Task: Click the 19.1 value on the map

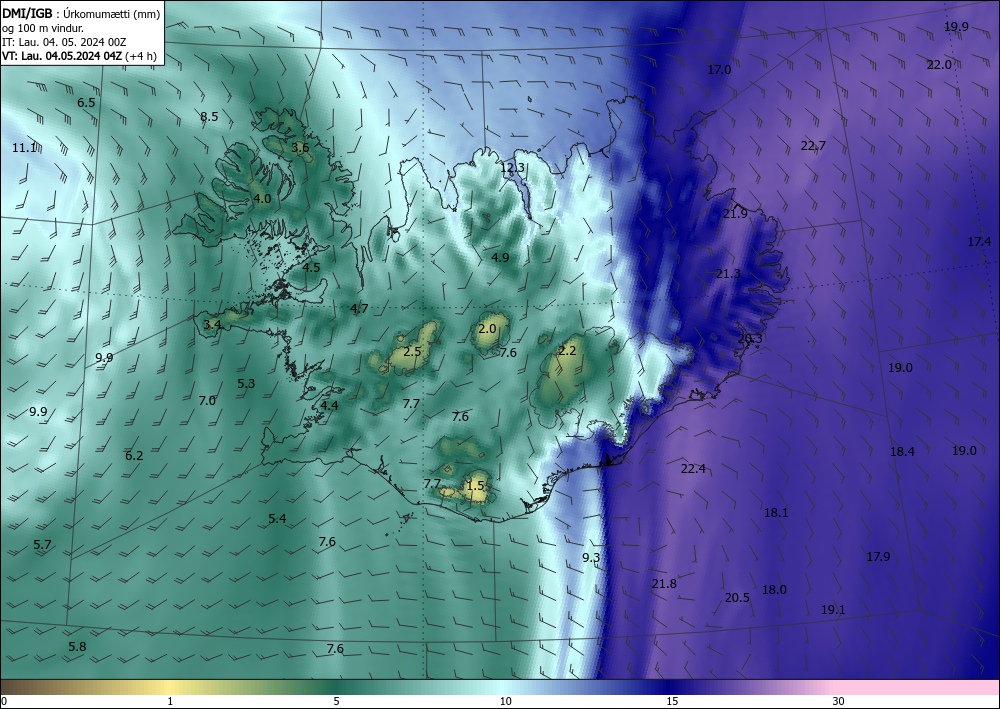Action: [x=833, y=610]
